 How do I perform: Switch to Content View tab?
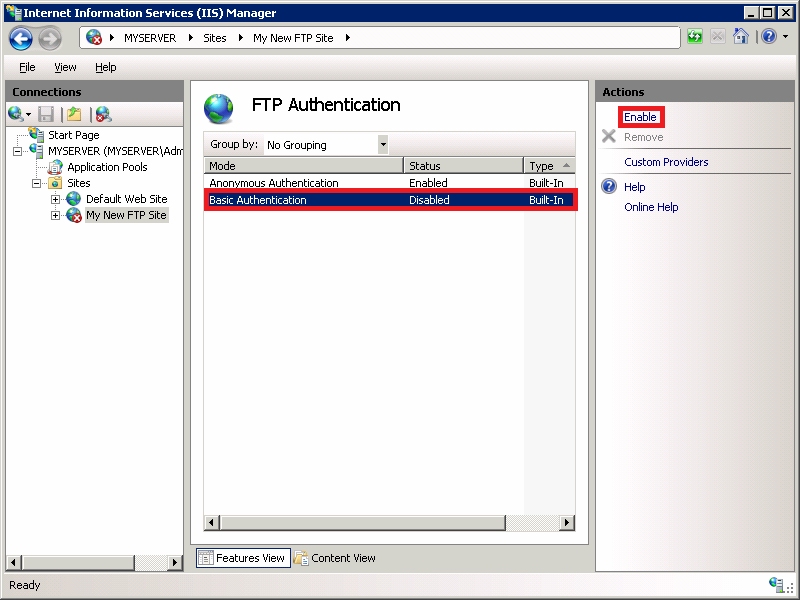click(x=336, y=558)
